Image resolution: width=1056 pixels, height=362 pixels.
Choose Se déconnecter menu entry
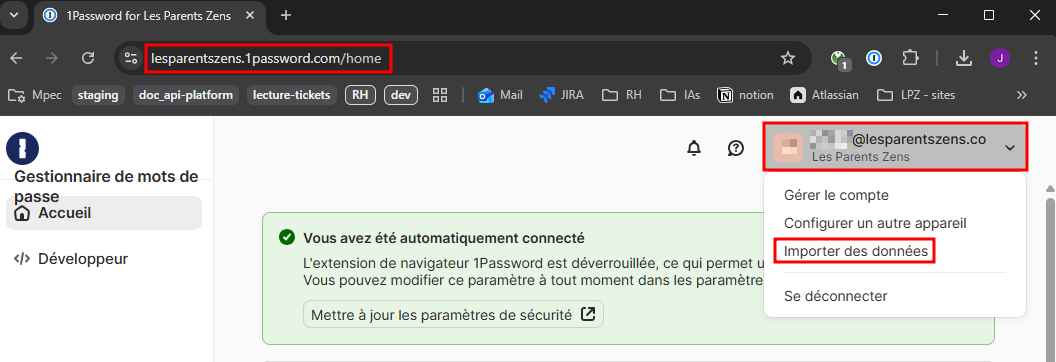point(836,296)
